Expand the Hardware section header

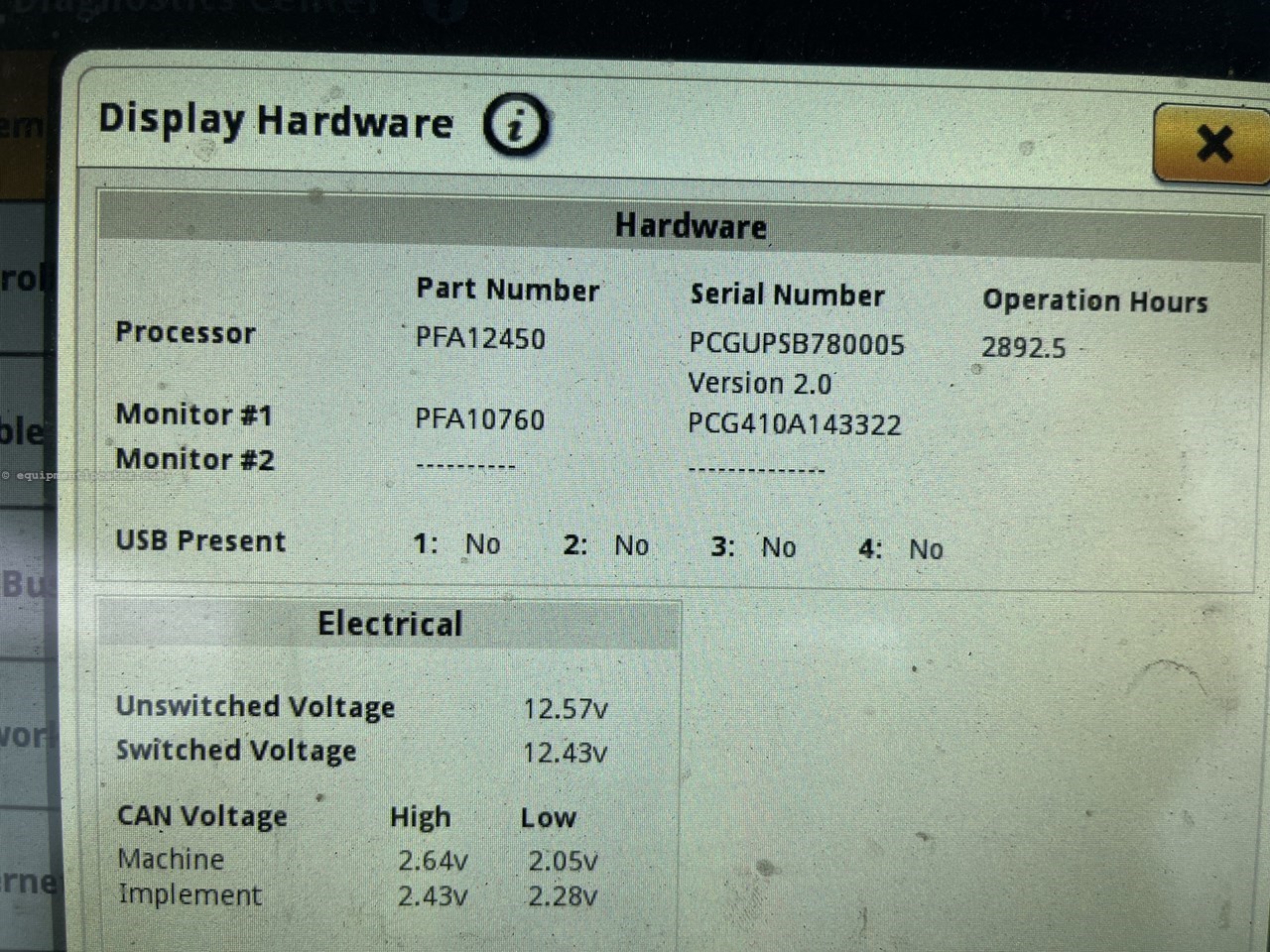[x=692, y=226]
